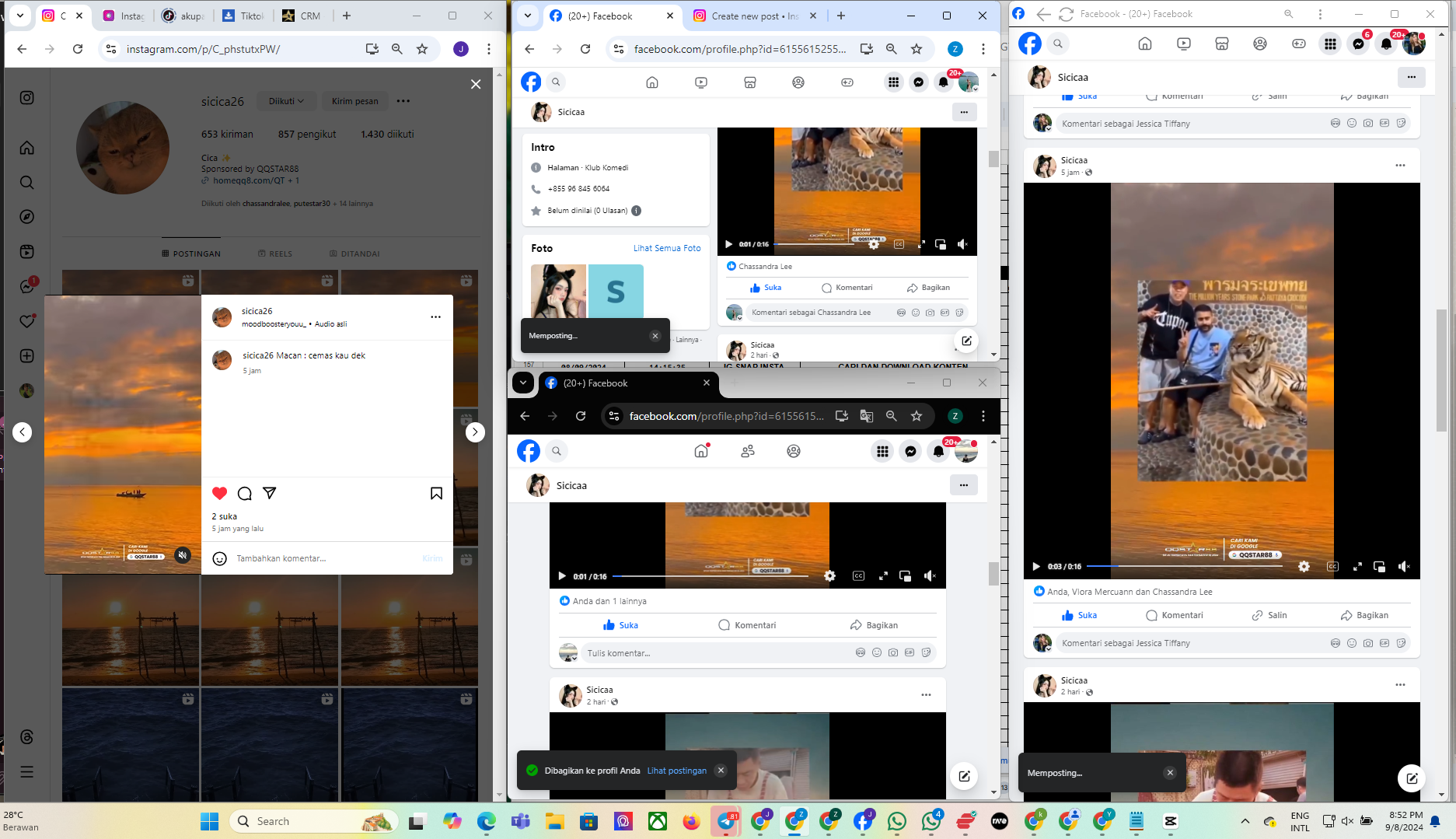Open Facebook Gaming icon in right window
1456x839 pixels.
coord(1298,44)
